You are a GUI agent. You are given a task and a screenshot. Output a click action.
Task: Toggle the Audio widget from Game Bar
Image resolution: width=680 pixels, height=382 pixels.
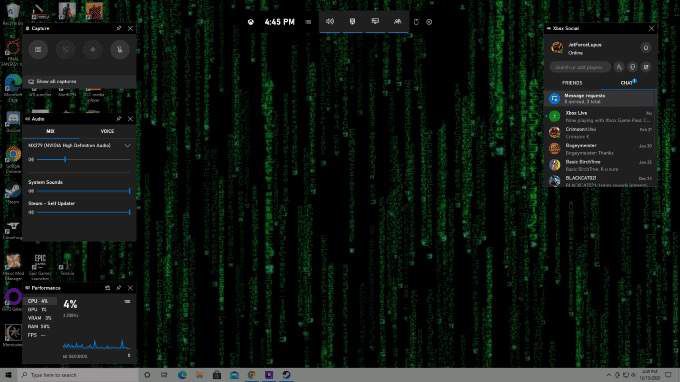point(330,22)
